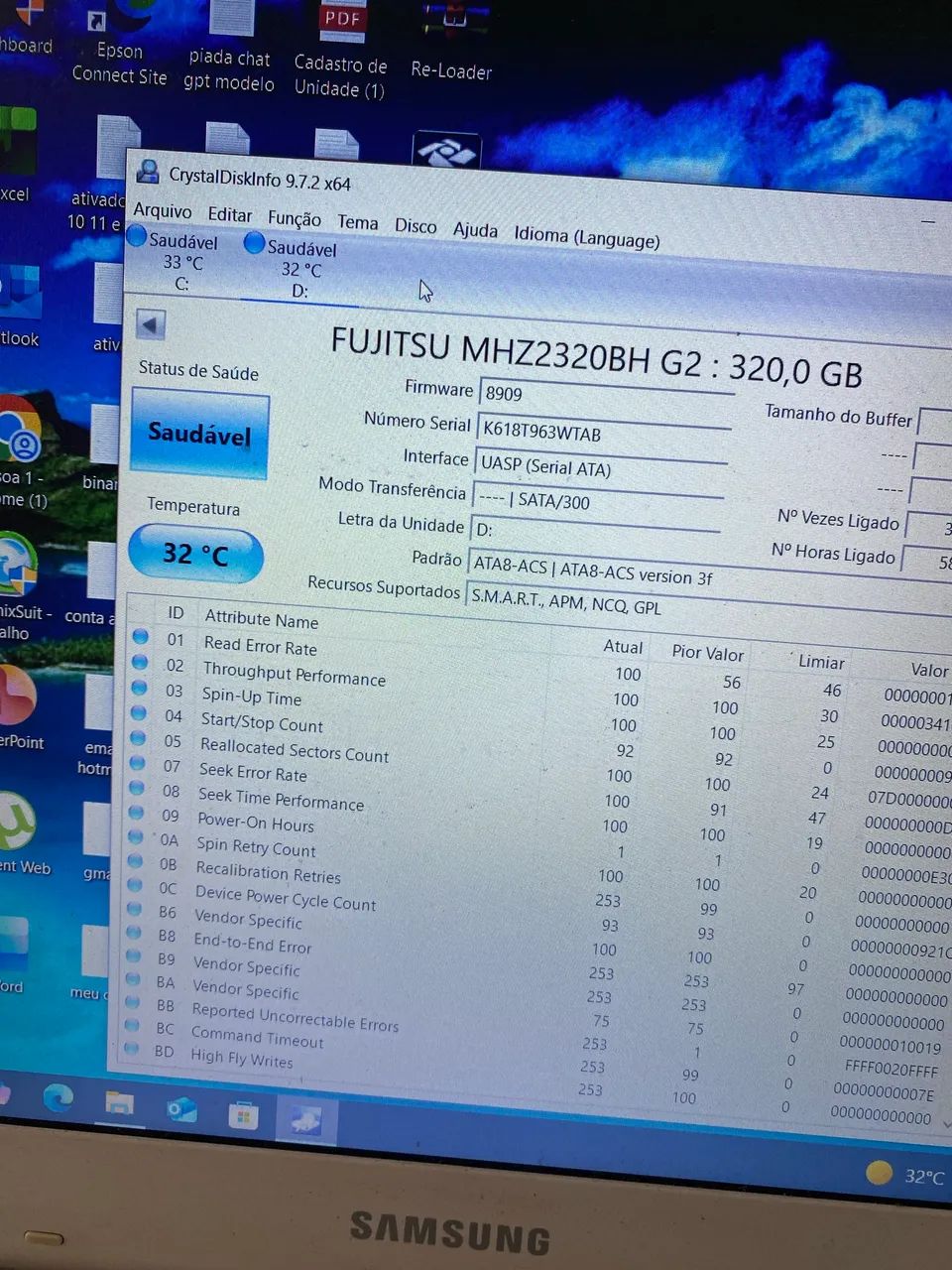This screenshot has width=952, height=1270.
Task: Click the Atual column header
Action: coord(623,646)
